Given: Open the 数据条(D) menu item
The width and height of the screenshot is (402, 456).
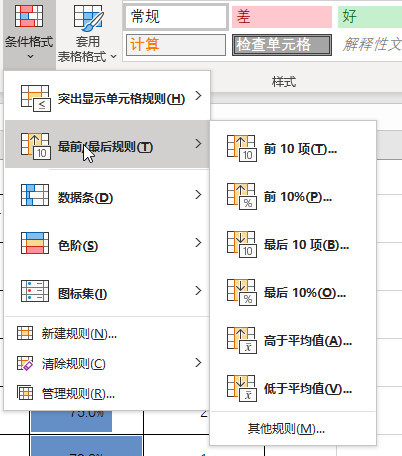Looking at the screenshot, I should point(107,195).
